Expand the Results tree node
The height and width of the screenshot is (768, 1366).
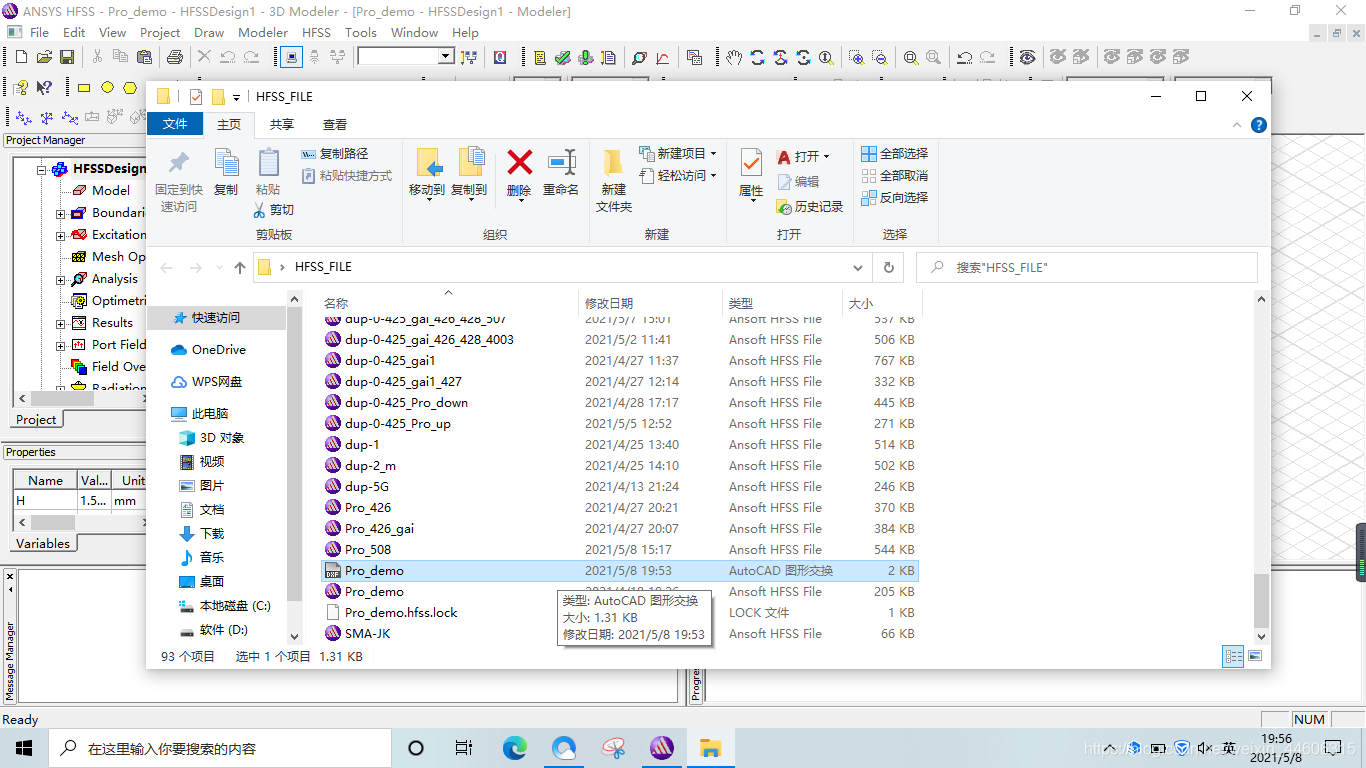[x=61, y=323]
